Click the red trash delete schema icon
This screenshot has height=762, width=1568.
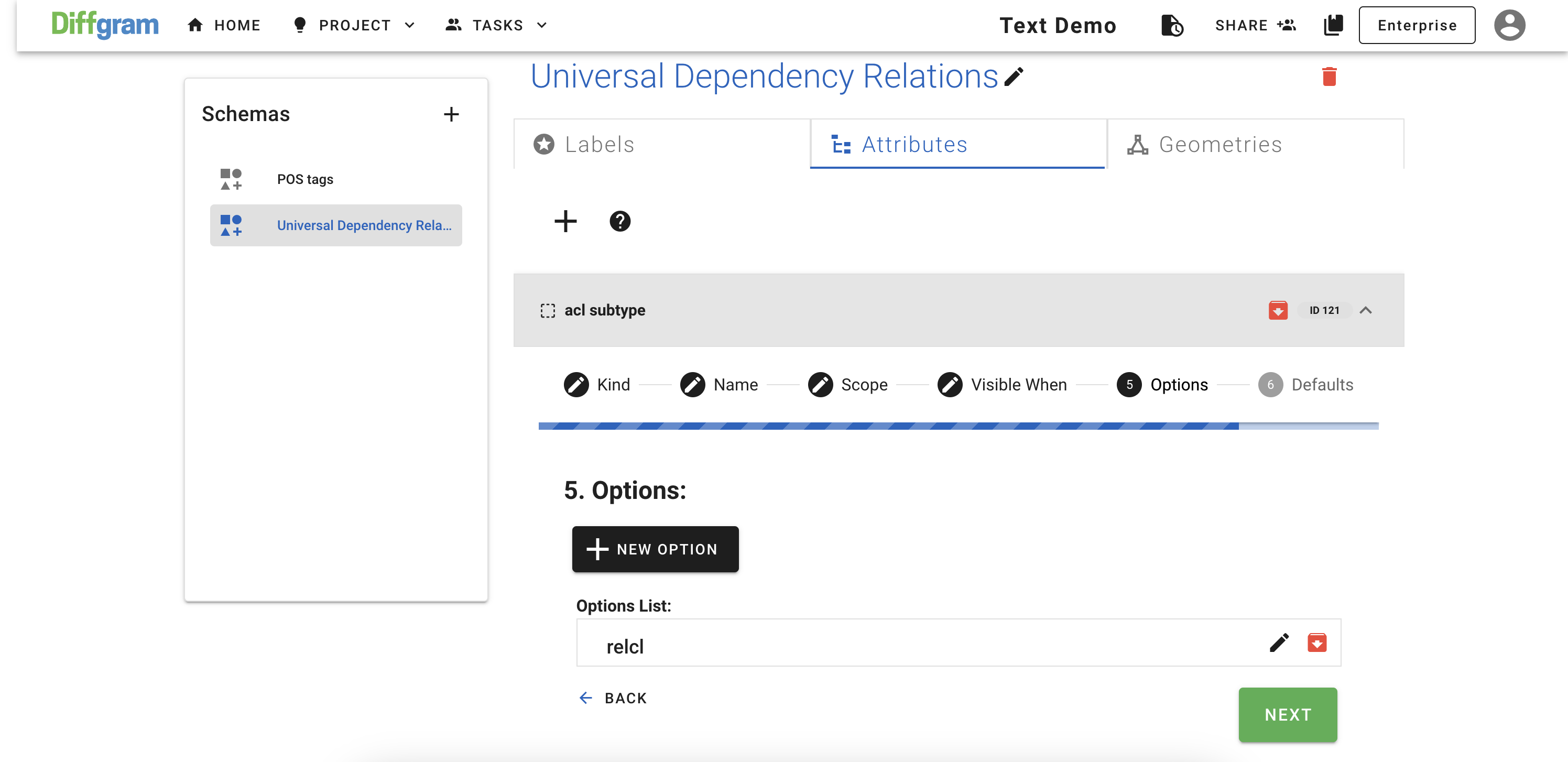coord(1329,77)
